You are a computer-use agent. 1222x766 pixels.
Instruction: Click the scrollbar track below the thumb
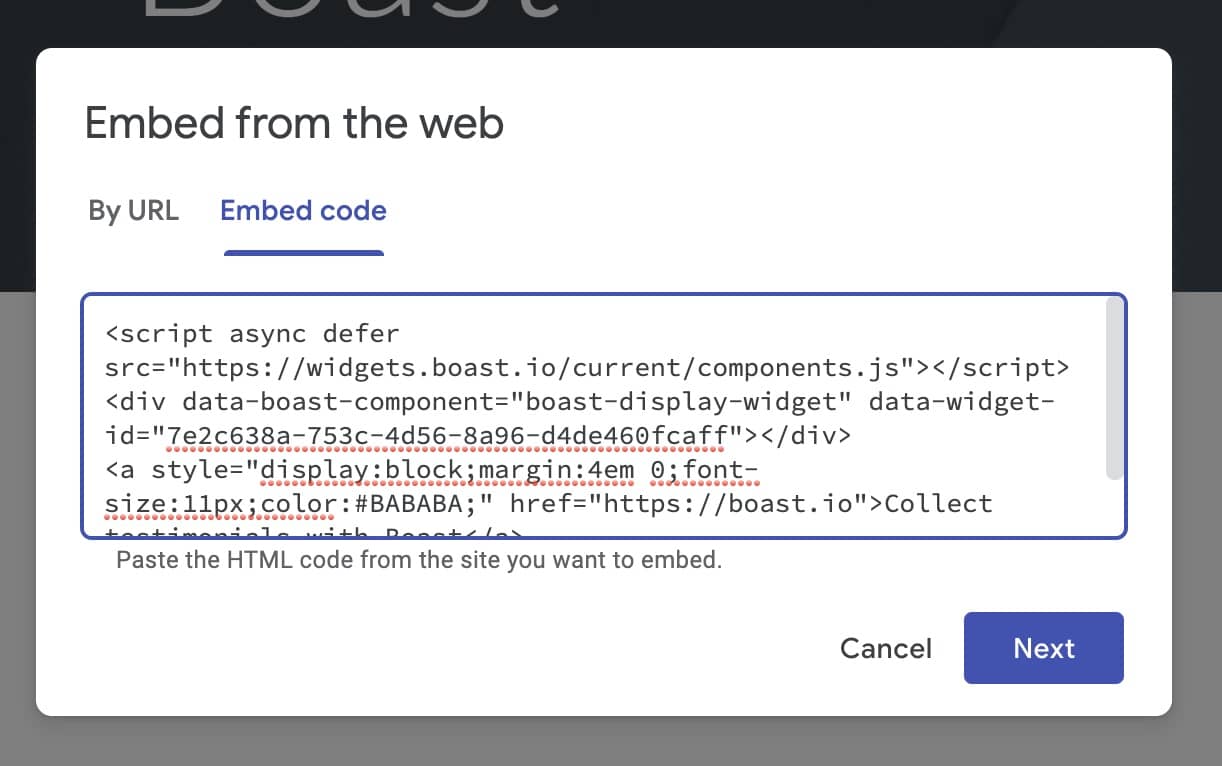pos(1114,510)
